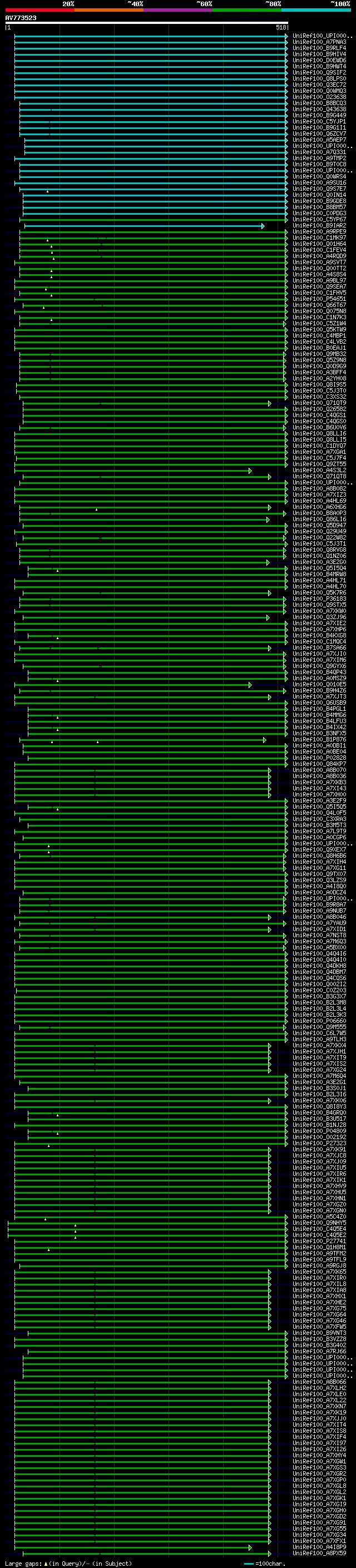Click hit label UniRef100_A7YAU9
This screenshot has height=1568, width=356.
[319, 923]
